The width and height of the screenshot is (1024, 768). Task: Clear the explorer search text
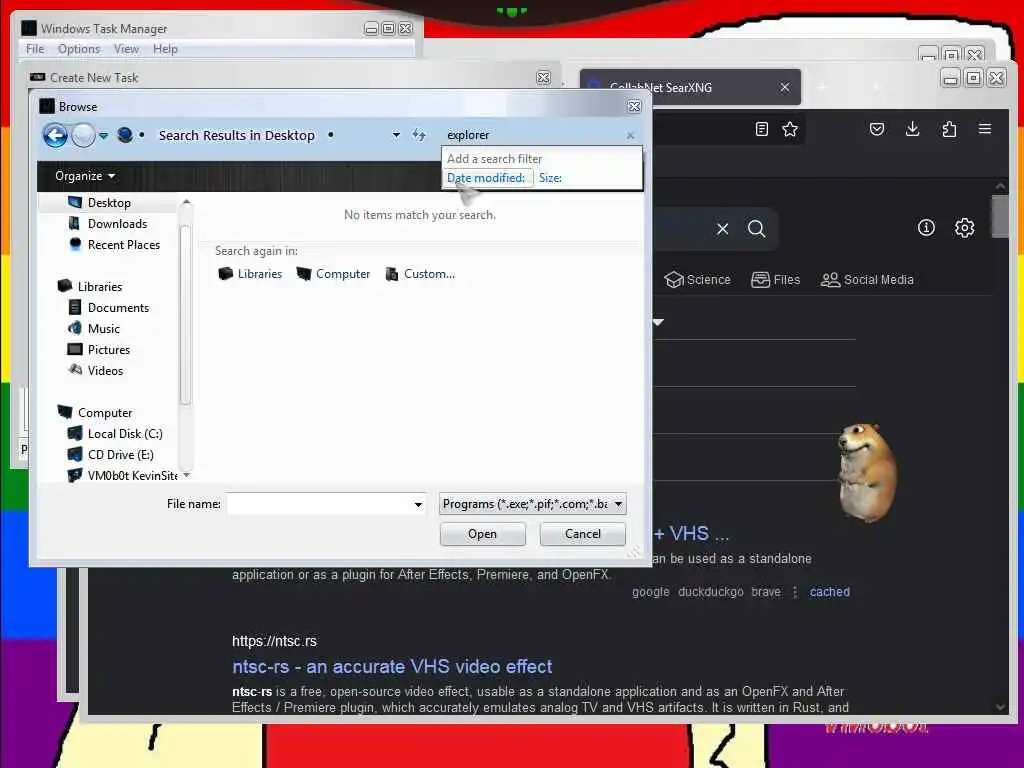coord(630,135)
